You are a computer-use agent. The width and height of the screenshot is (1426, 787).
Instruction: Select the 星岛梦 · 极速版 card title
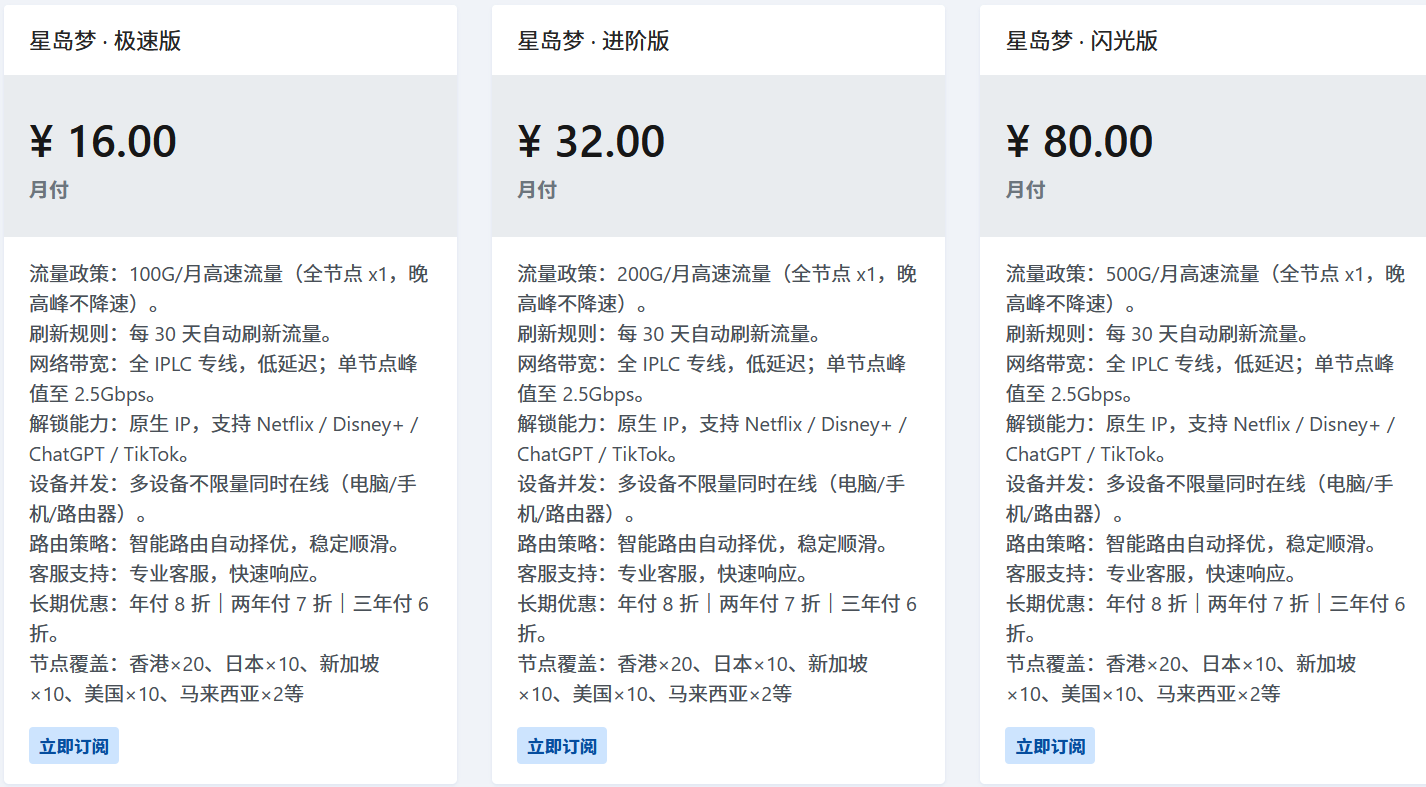click(106, 41)
